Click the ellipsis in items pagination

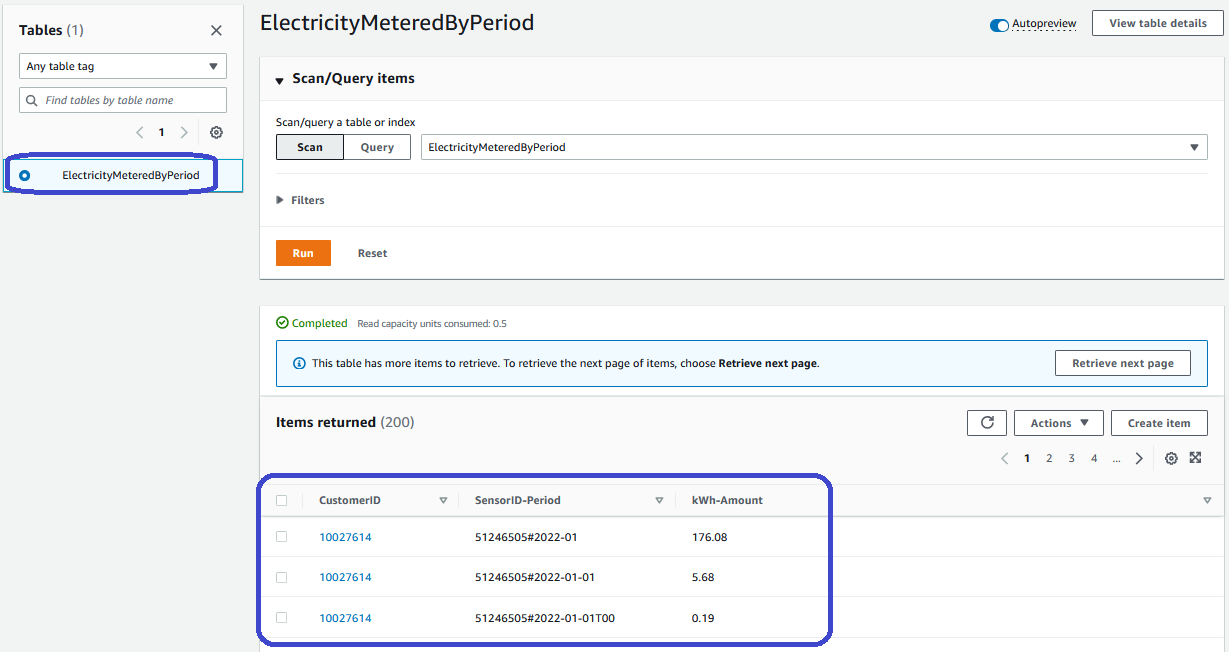click(x=1116, y=458)
